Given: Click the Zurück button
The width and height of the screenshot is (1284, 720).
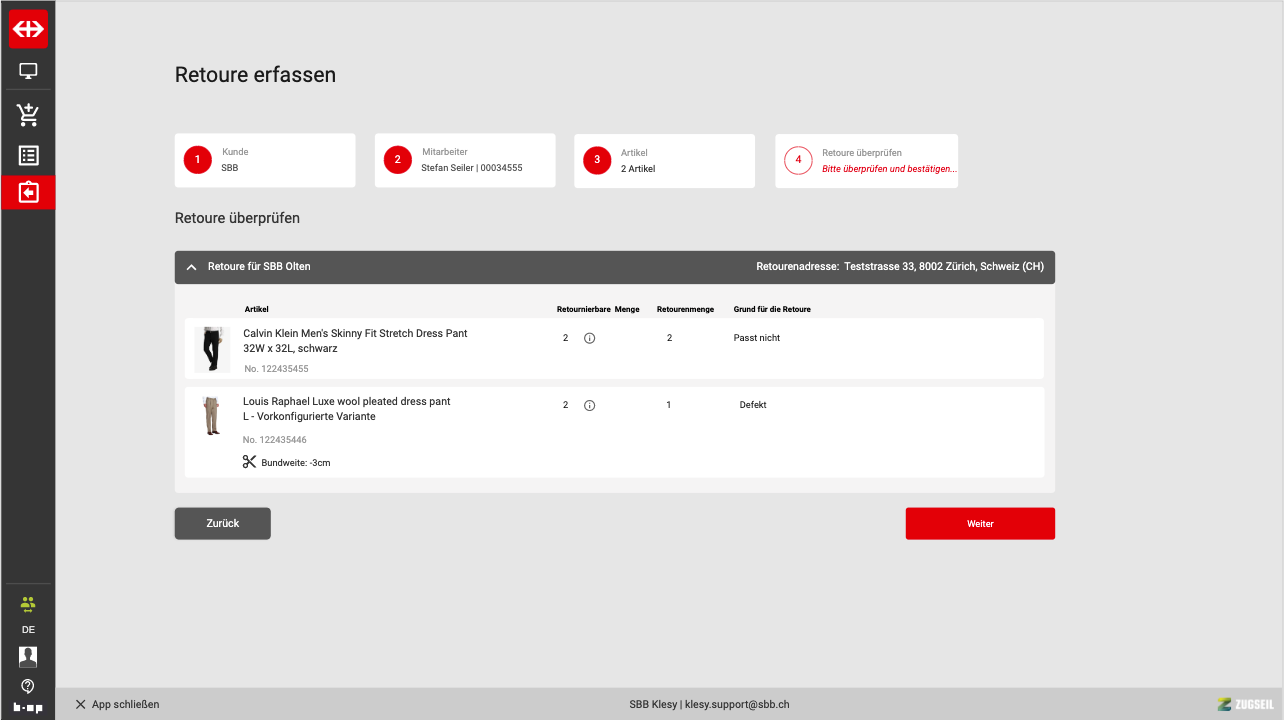Looking at the screenshot, I should (222, 524).
